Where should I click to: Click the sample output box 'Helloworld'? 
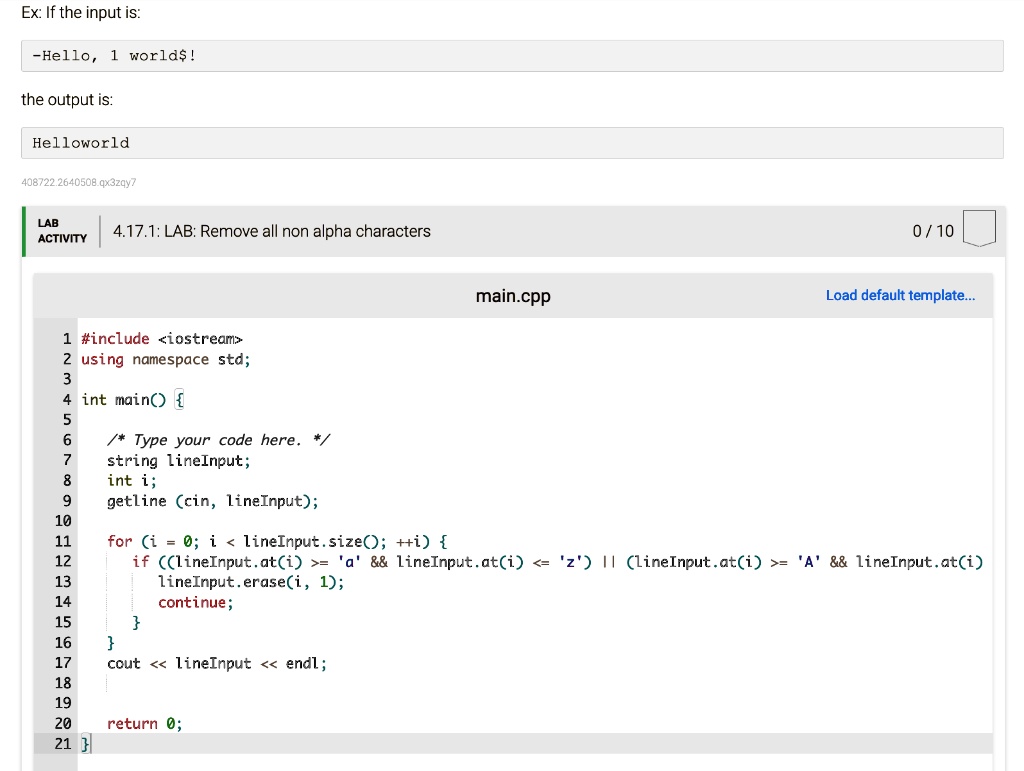(512, 143)
